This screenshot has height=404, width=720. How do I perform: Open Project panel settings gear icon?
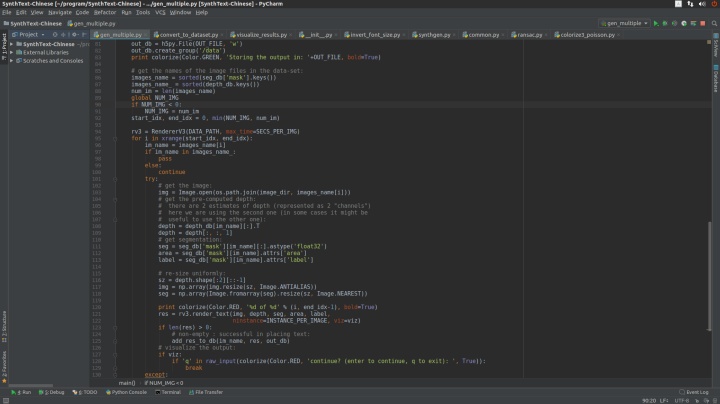point(74,34)
